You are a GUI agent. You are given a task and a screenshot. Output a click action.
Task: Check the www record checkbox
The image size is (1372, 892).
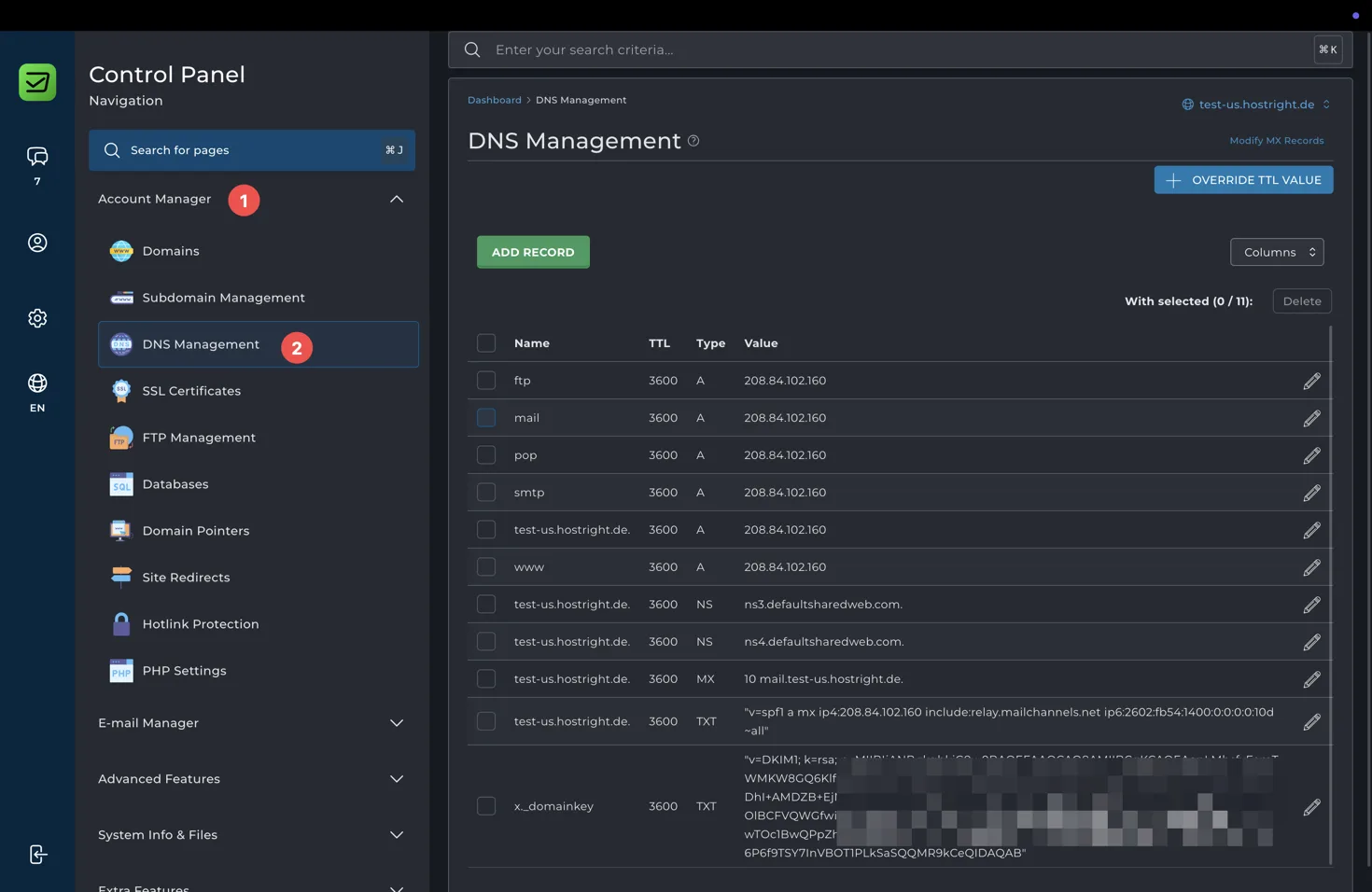(486, 567)
